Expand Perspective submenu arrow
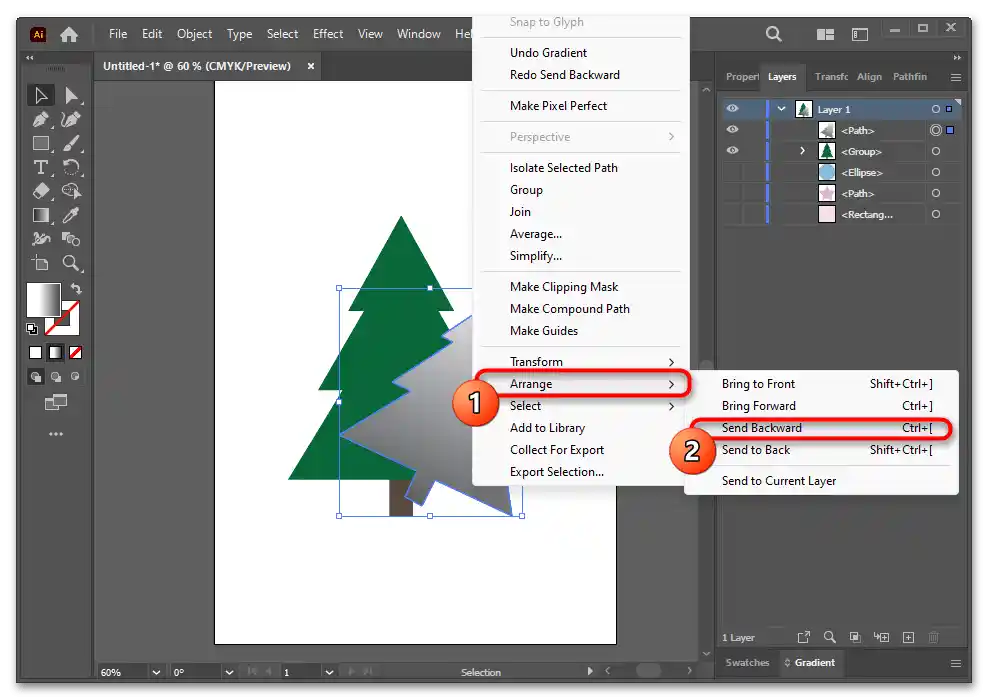 [x=671, y=137]
